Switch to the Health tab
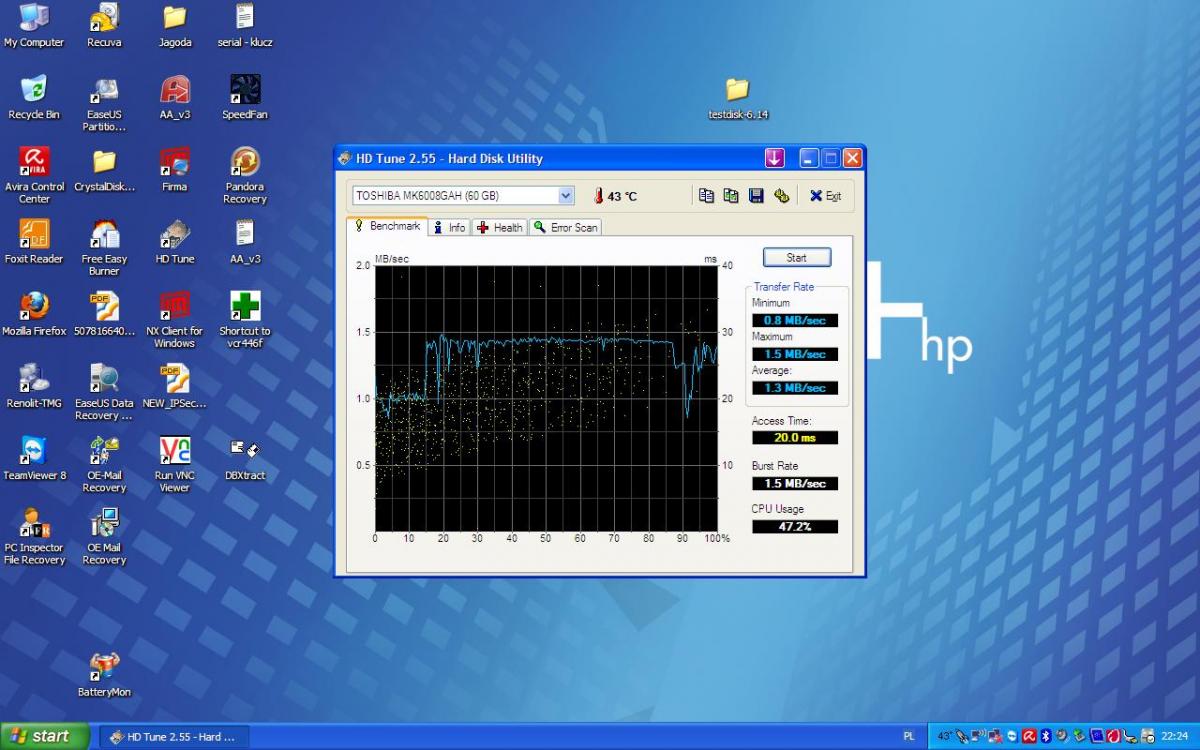This screenshot has width=1200, height=750. click(x=499, y=228)
